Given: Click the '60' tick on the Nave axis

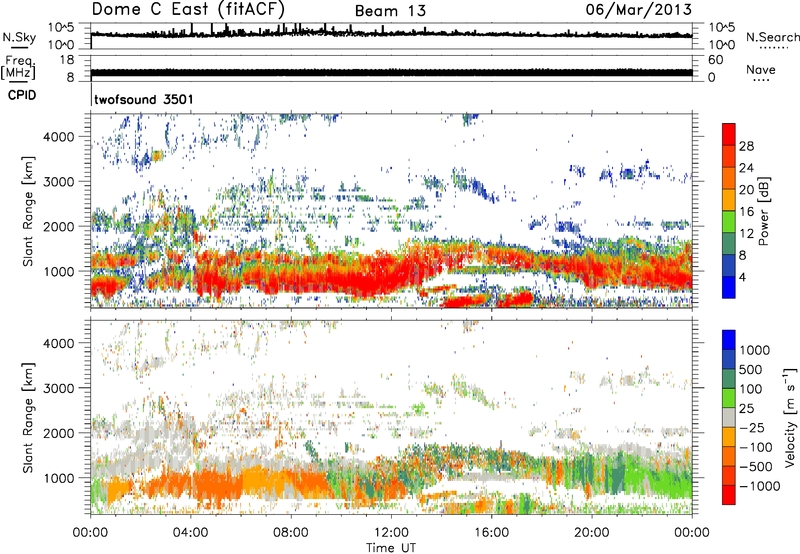Looking at the screenshot, I should point(715,60).
